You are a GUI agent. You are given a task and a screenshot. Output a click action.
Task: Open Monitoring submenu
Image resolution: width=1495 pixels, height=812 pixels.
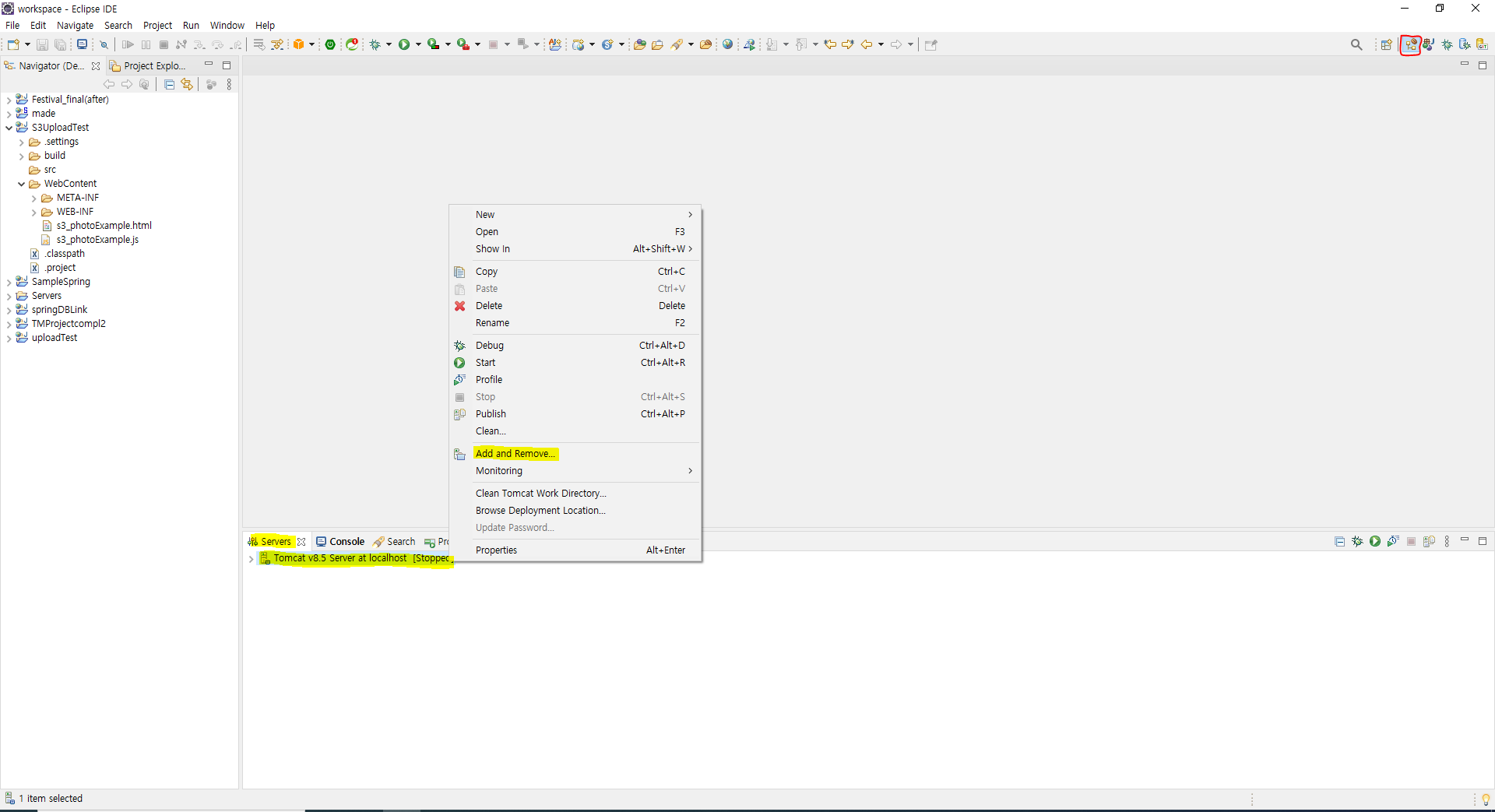pos(575,471)
